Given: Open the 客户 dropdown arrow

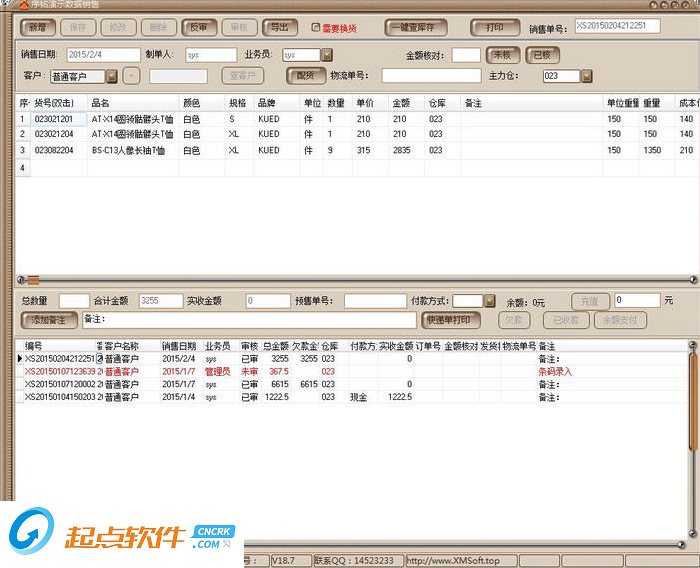Looking at the screenshot, I should [x=112, y=76].
